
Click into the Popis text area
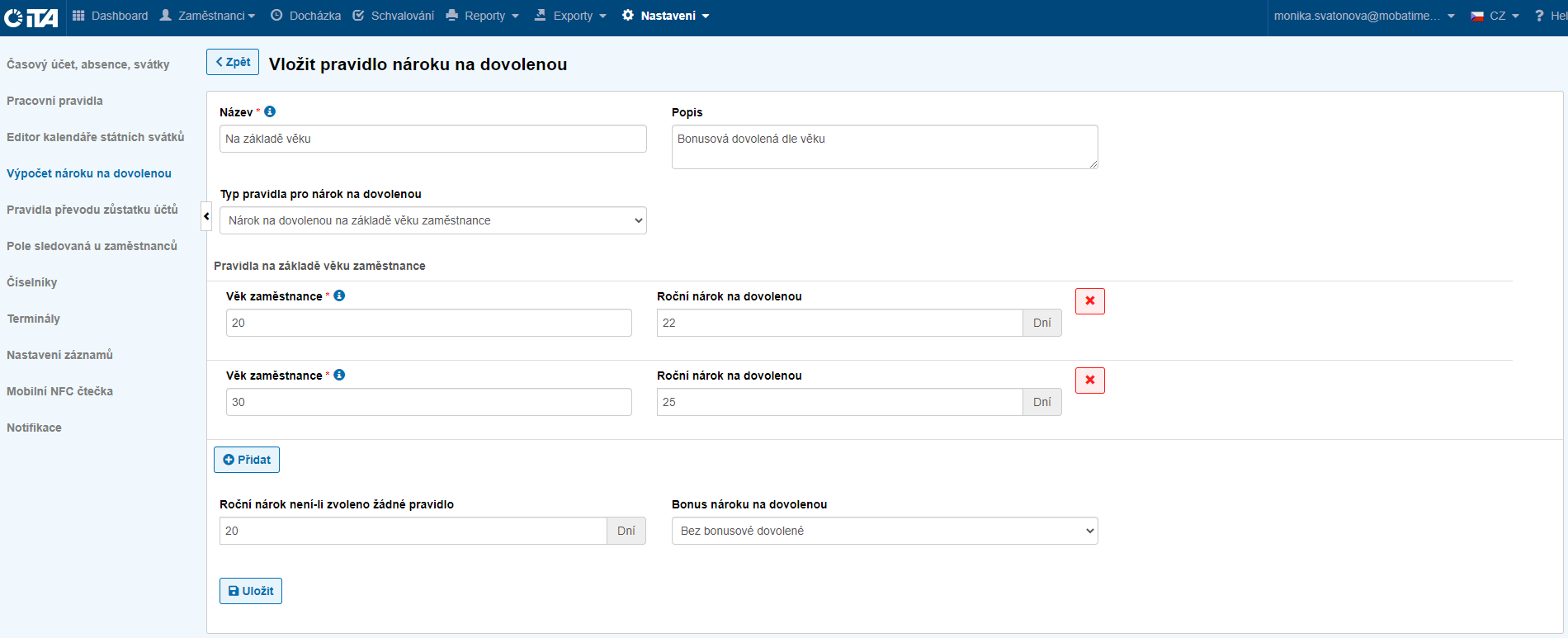(884, 147)
